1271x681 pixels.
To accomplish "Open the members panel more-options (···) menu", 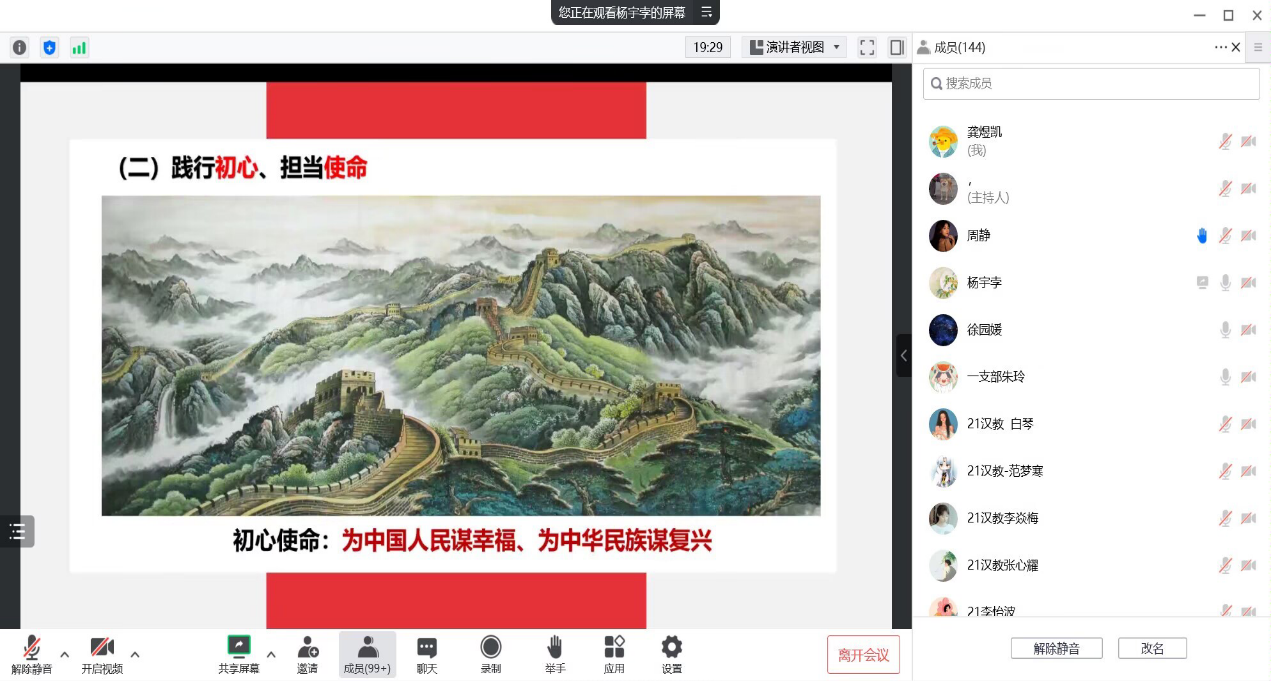I will [1220, 47].
